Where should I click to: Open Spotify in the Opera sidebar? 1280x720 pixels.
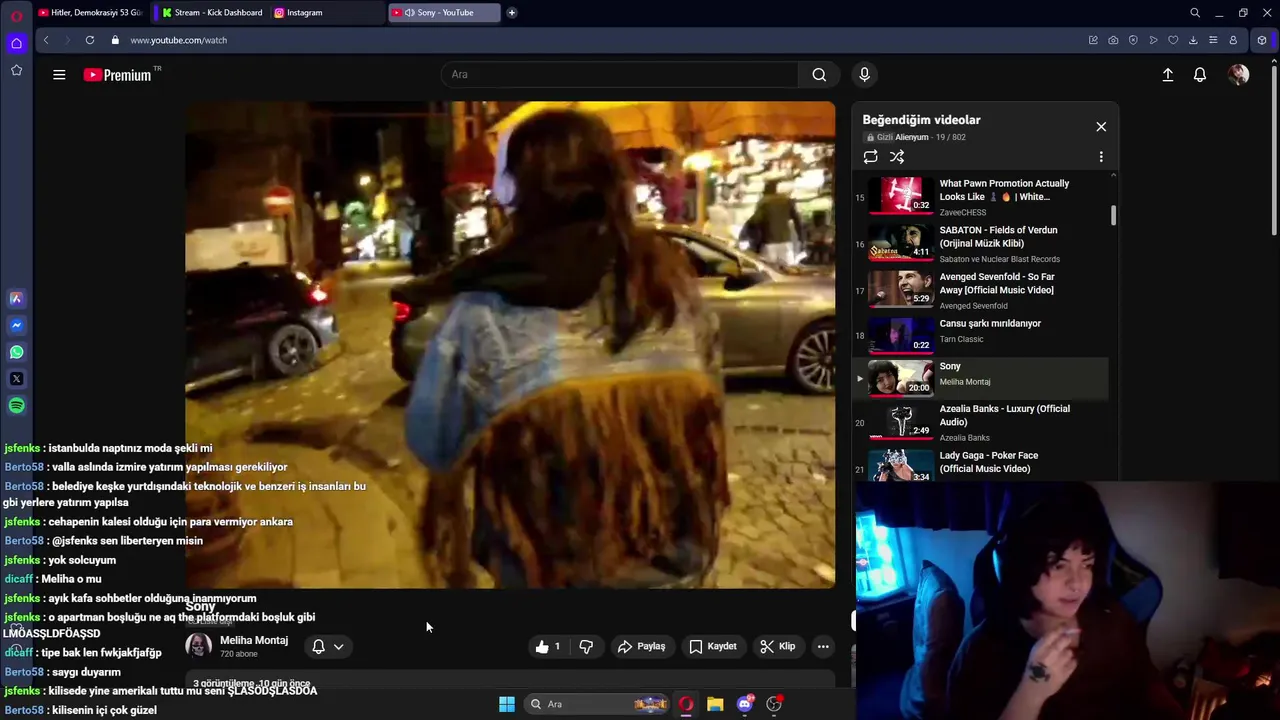pos(16,406)
